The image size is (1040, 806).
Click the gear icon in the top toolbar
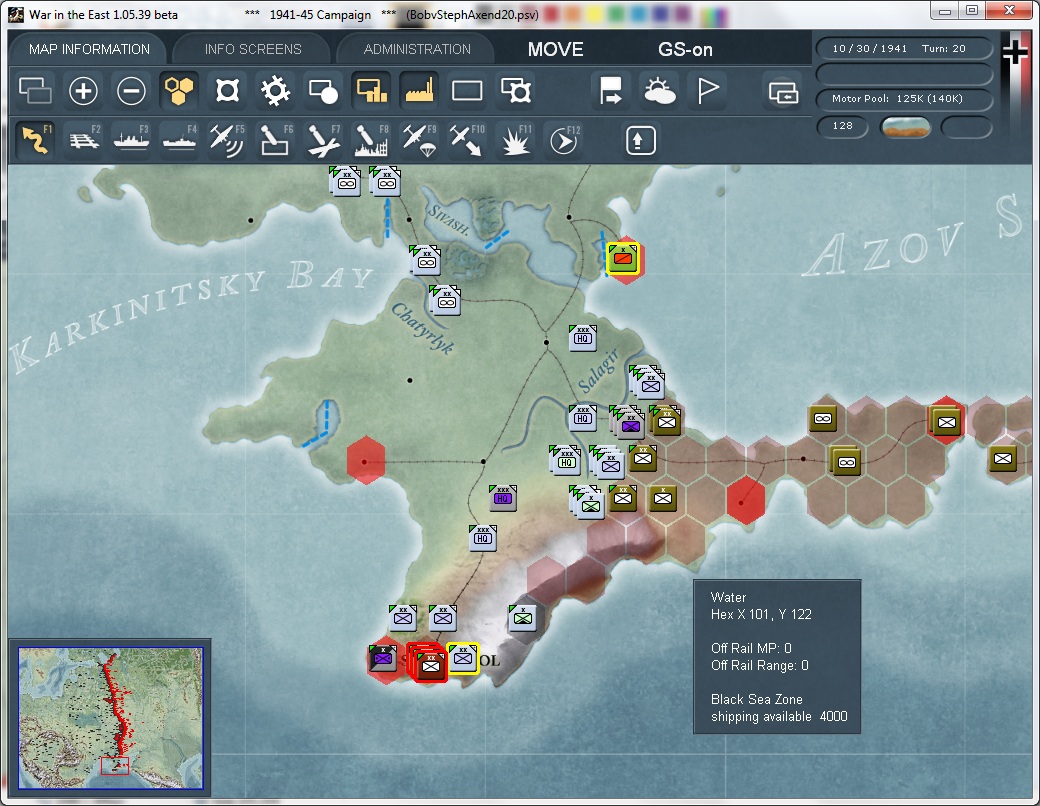tap(275, 91)
